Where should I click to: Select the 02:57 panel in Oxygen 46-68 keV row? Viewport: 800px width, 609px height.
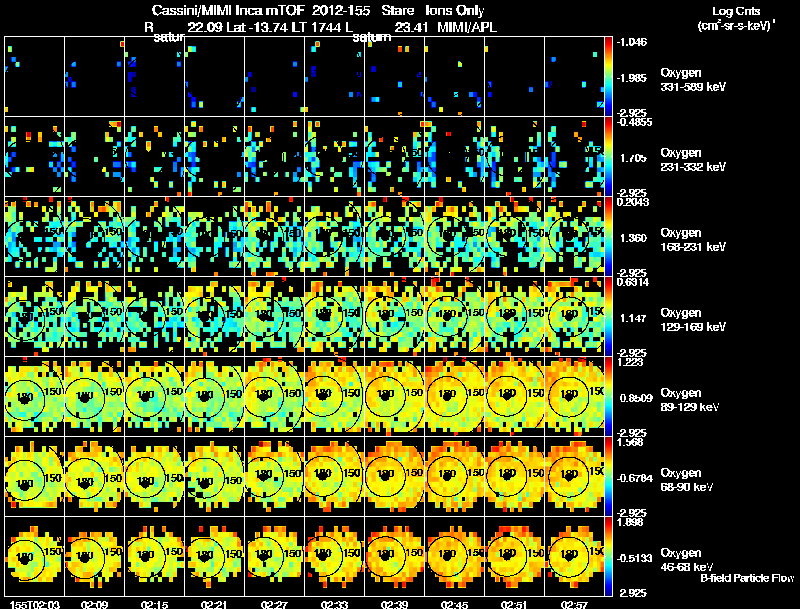574,556
